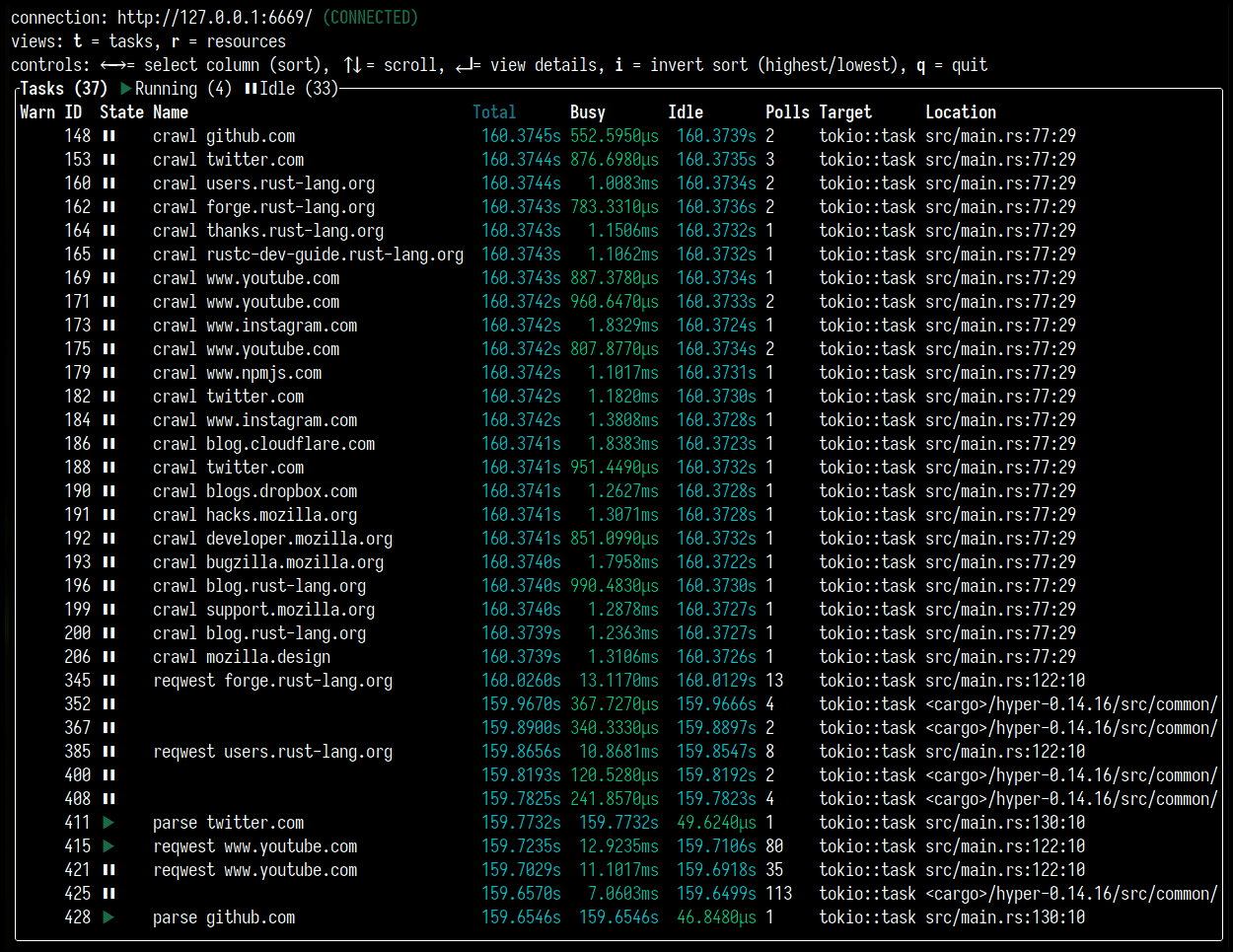
Task: Click the idle state icon of task 385
Action: (x=109, y=752)
